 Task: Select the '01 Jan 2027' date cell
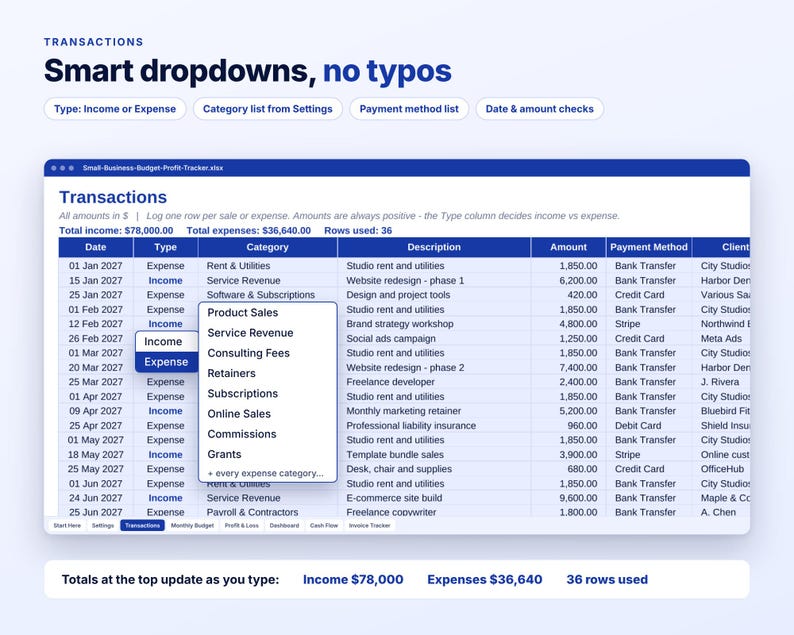[96, 266]
